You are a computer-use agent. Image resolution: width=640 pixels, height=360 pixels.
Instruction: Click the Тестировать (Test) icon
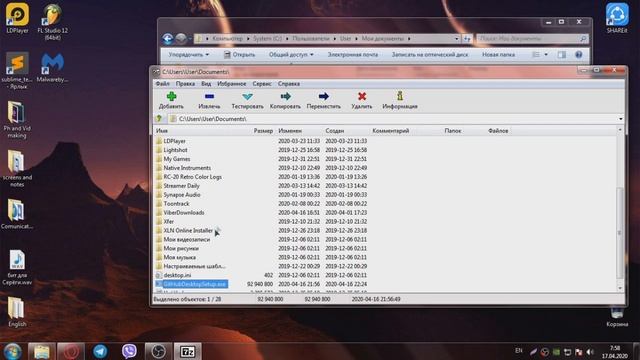coord(247,97)
